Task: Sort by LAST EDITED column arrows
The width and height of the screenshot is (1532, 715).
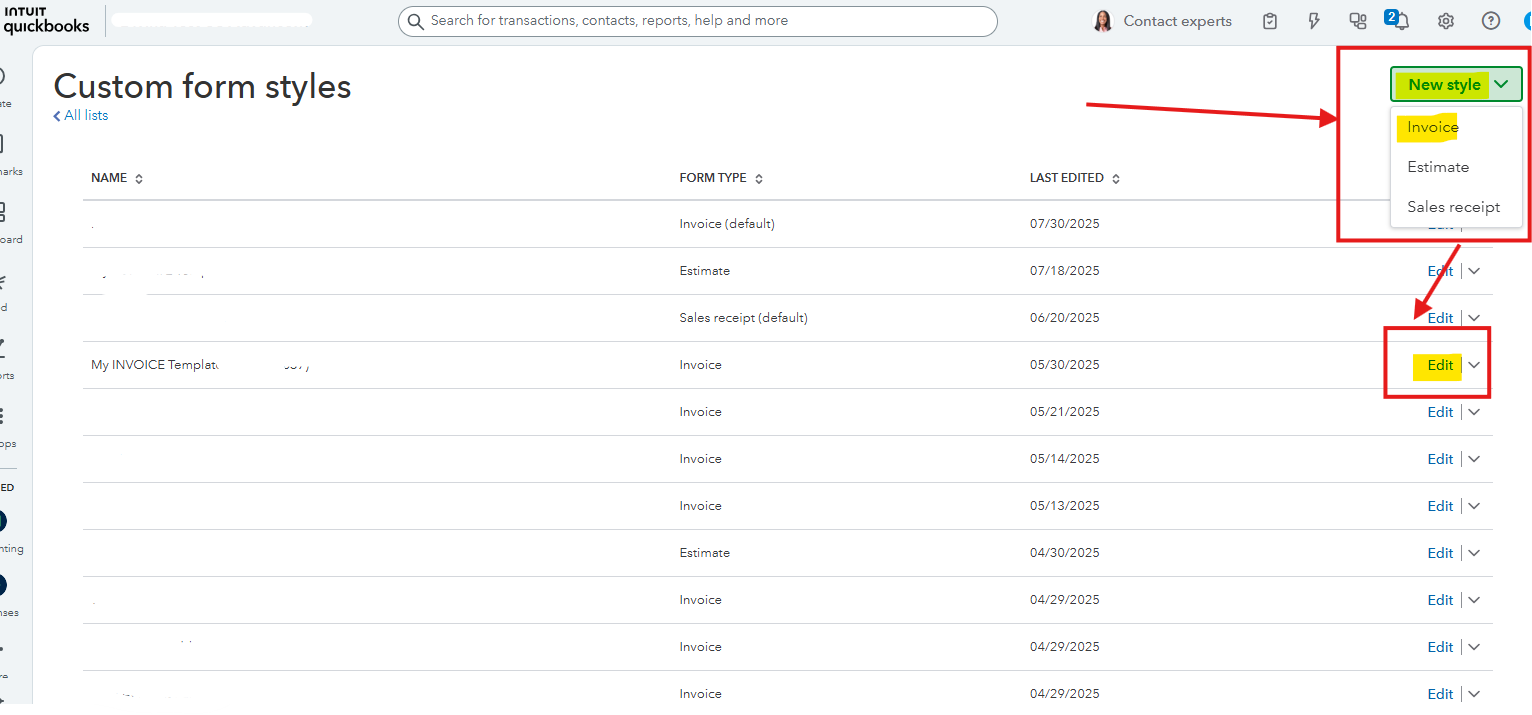Action: (x=1116, y=179)
